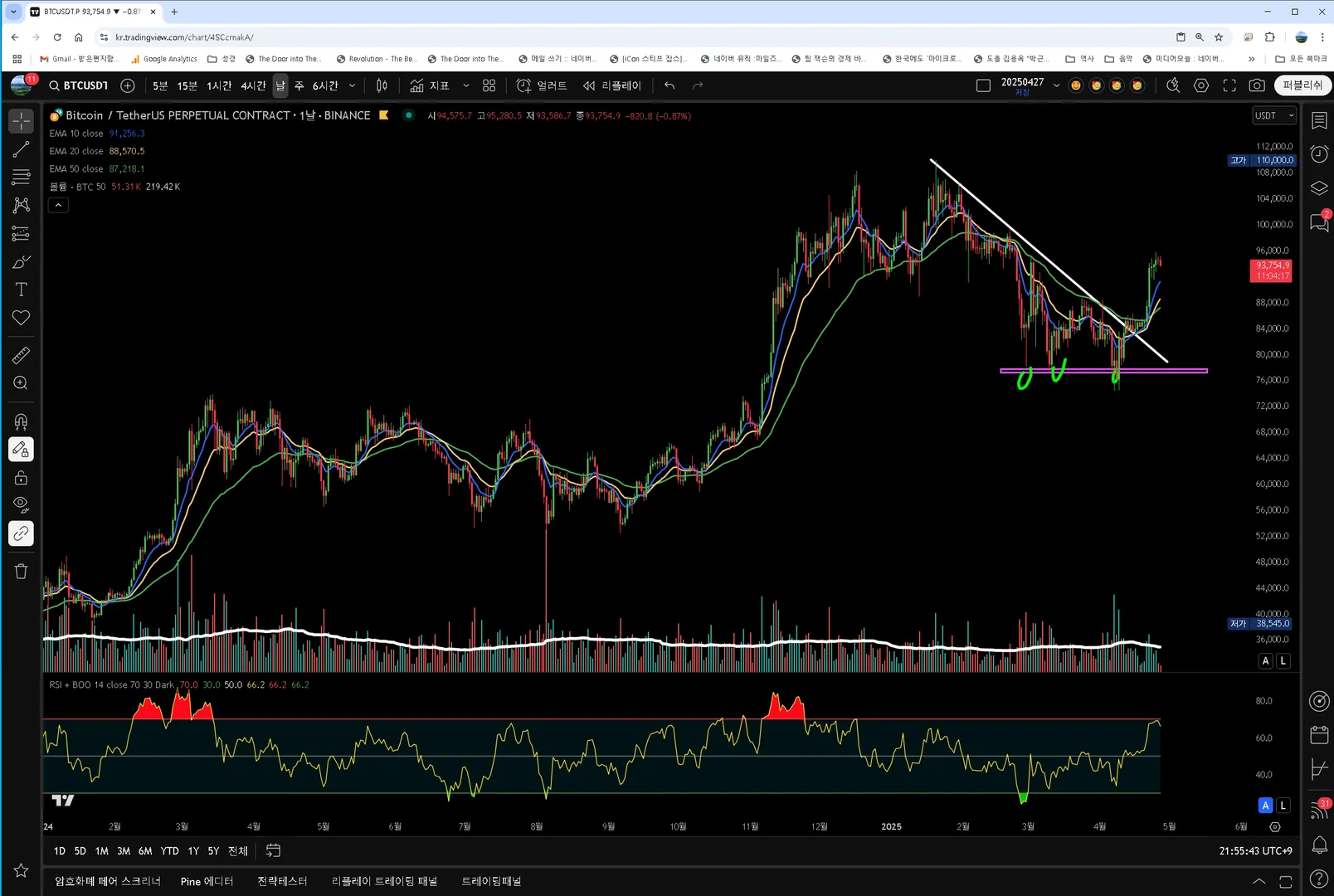The image size is (1334, 896).
Task: Toggle auto scale A button
Action: coord(1266,661)
